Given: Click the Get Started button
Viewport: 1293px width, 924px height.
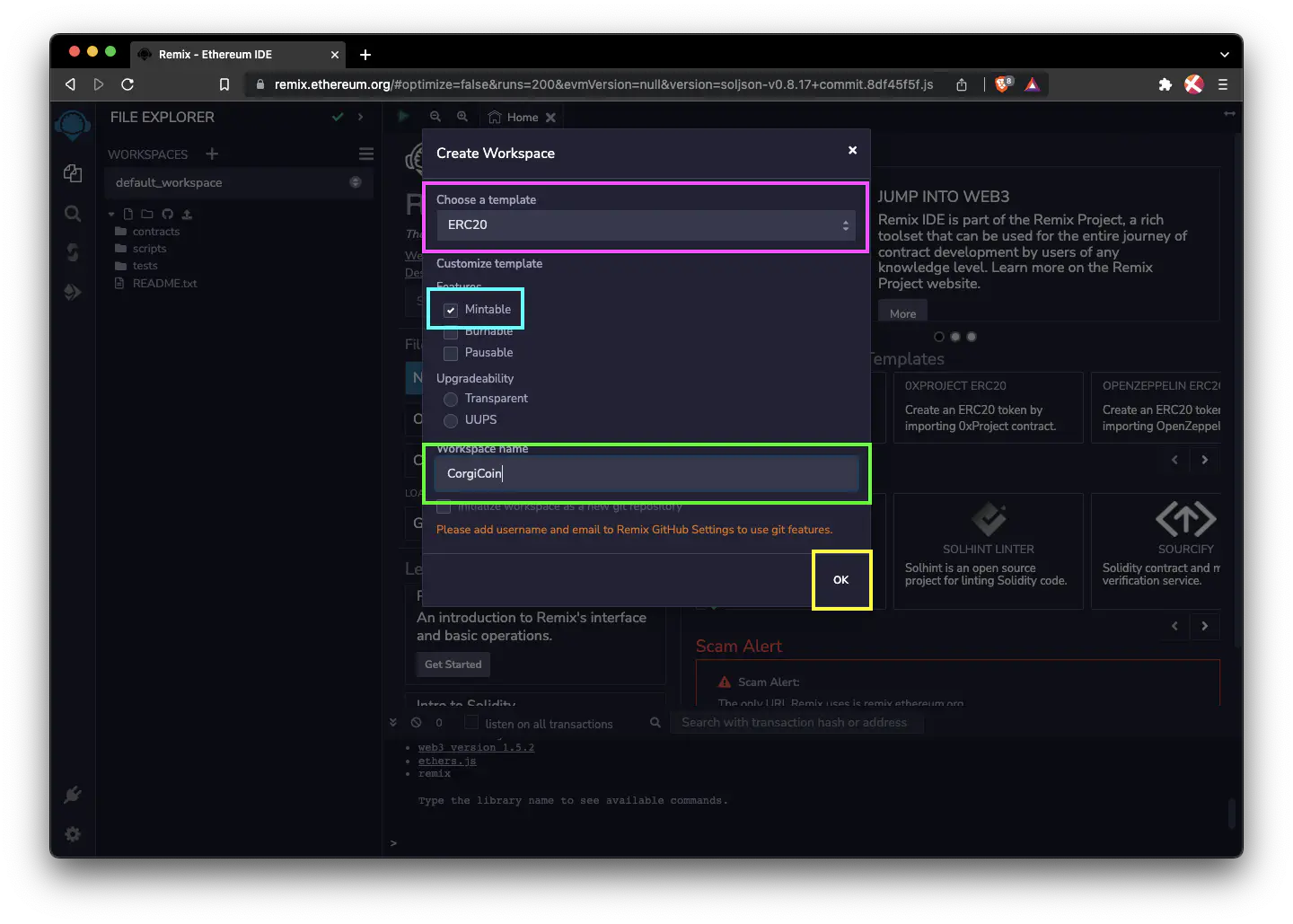Looking at the screenshot, I should click(453, 664).
